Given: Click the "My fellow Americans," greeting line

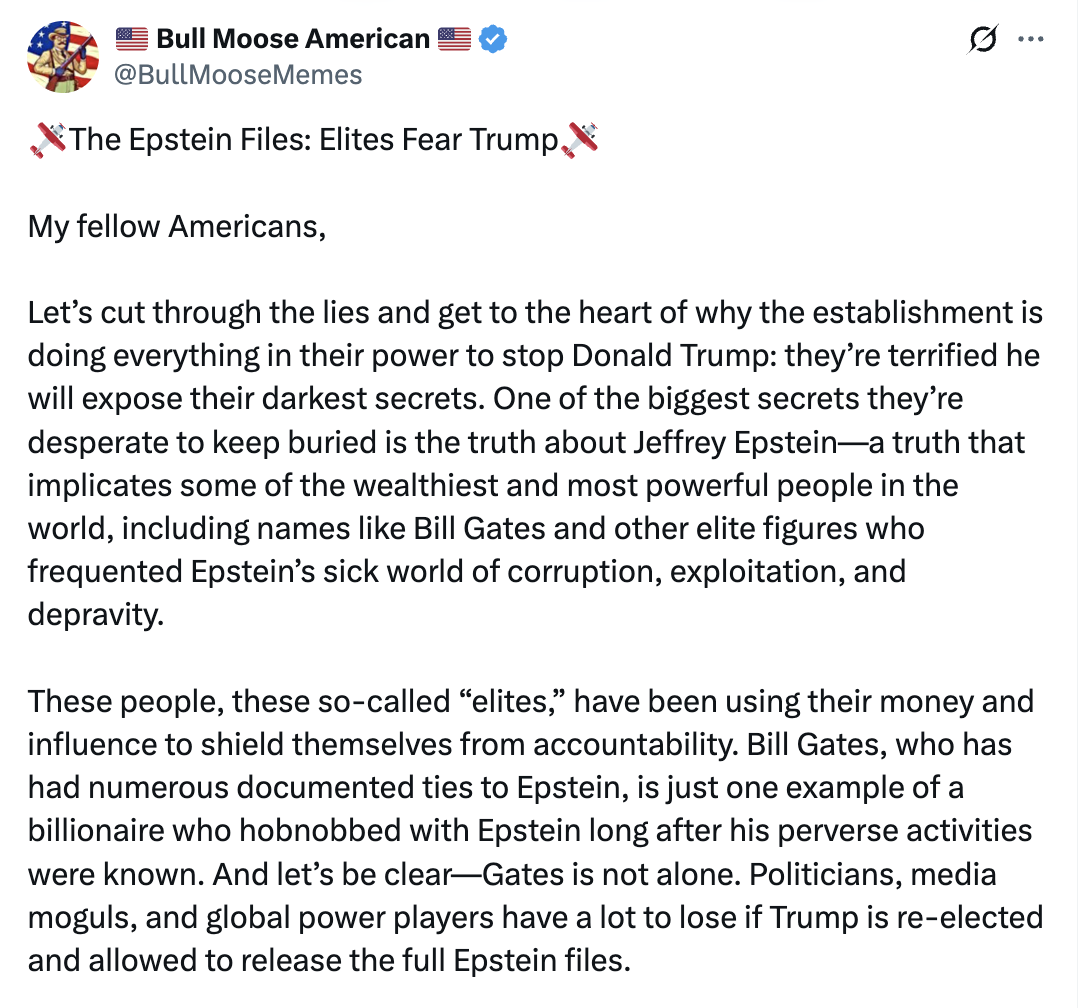Looking at the screenshot, I should [178, 227].
